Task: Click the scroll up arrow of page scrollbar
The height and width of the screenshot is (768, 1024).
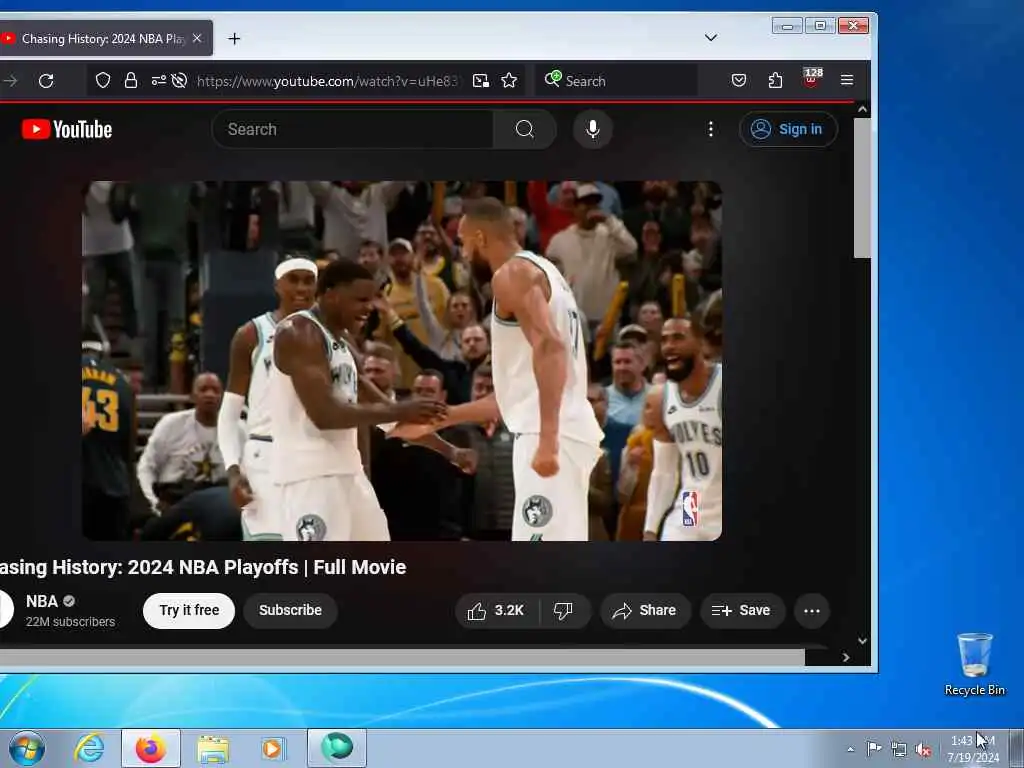Action: (862, 109)
